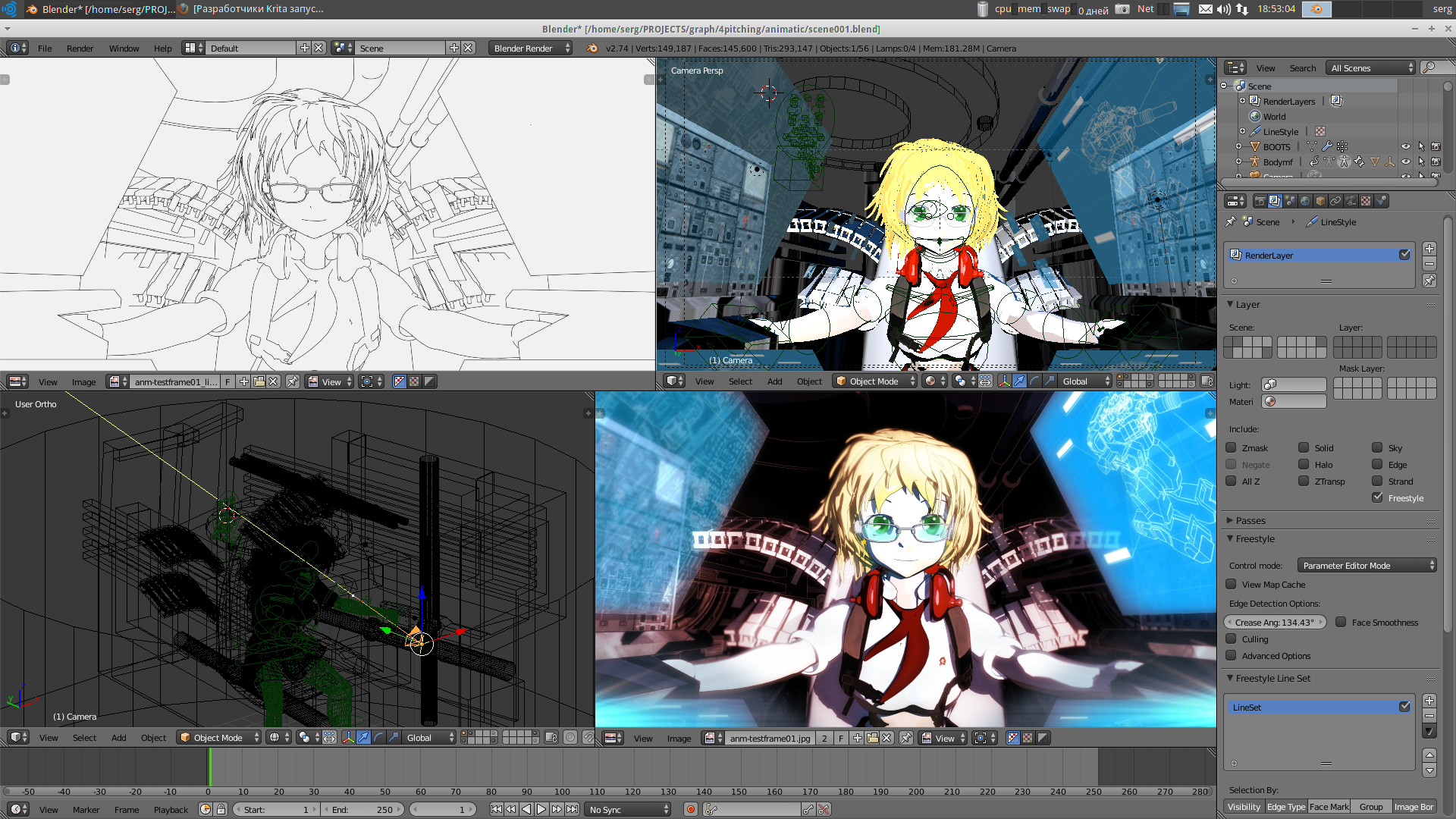This screenshot has width=1456, height=819.
Task: Toggle timeline preview range clock icon
Action: pyautogui.click(x=206, y=809)
